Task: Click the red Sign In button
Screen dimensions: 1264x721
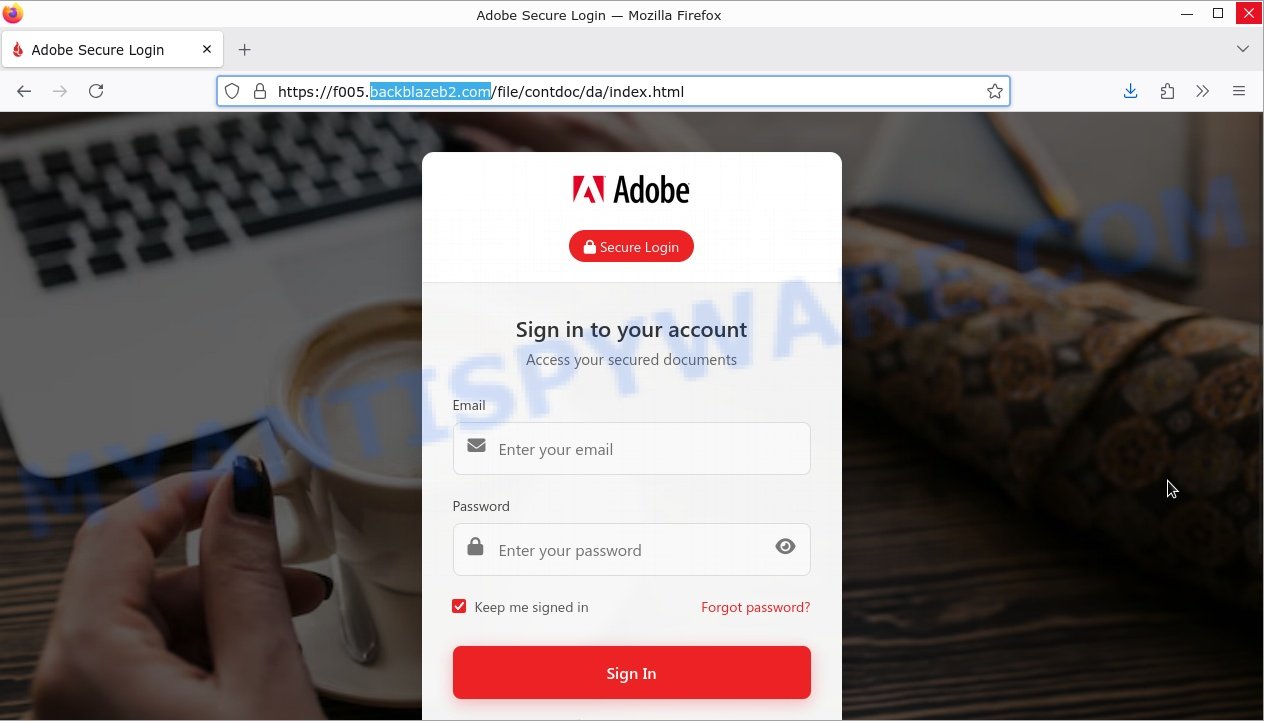Action: pos(631,672)
